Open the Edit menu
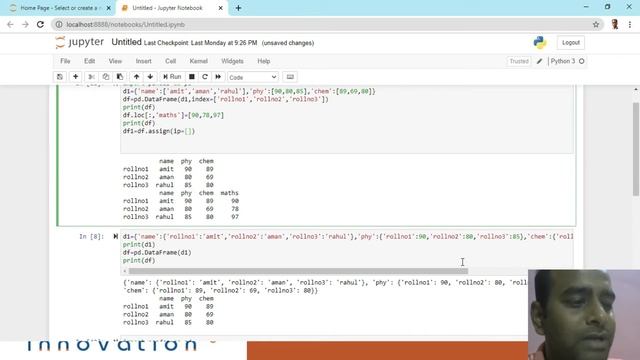The image size is (640, 360). (89, 61)
